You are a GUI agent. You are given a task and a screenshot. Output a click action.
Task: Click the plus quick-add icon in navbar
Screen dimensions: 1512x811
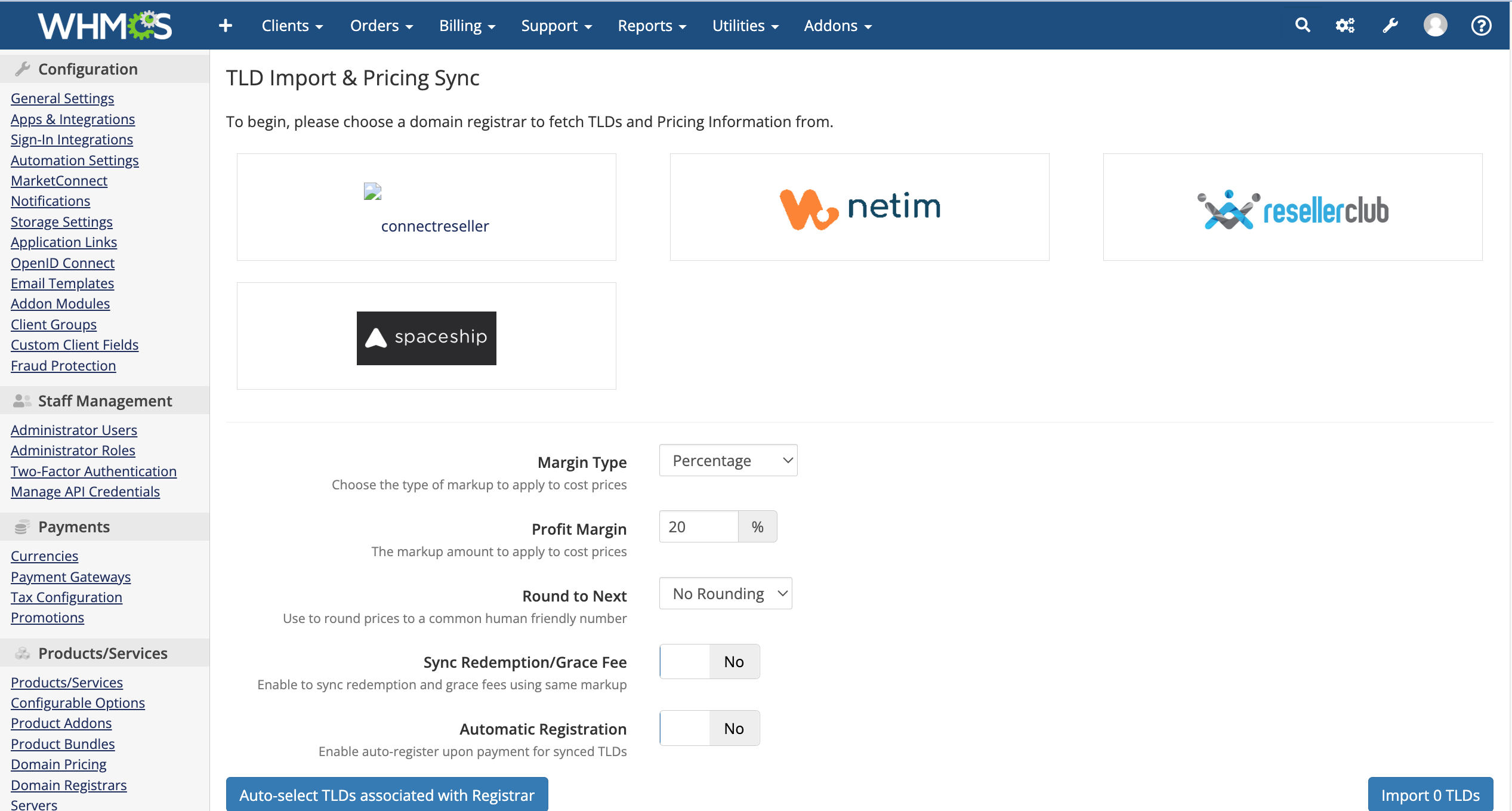point(225,26)
